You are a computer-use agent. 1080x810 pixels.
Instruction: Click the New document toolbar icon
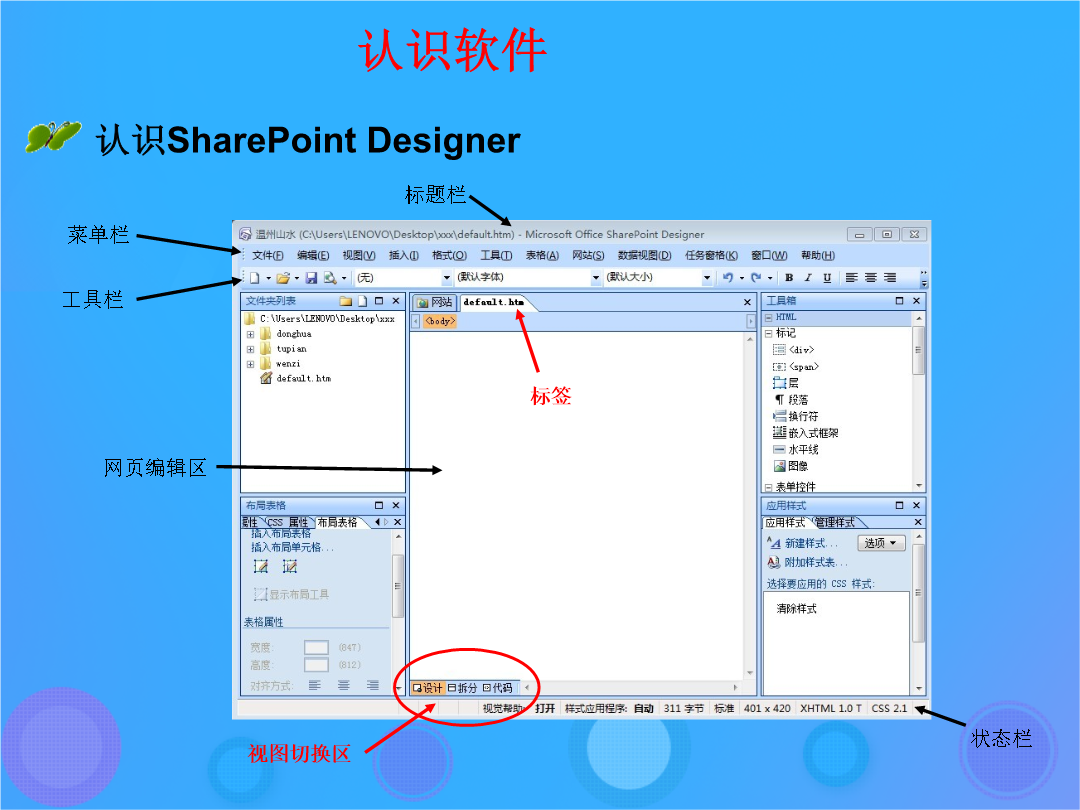[255, 278]
